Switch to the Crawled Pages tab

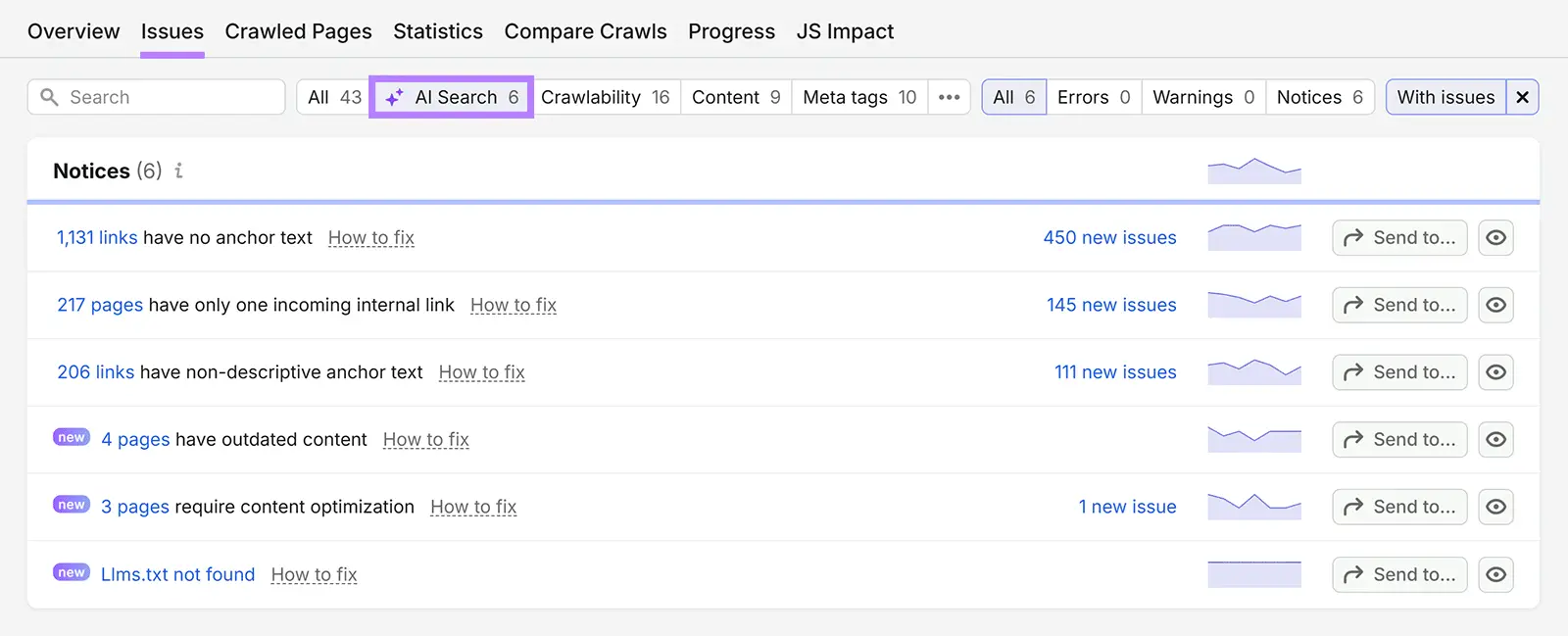[x=298, y=31]
